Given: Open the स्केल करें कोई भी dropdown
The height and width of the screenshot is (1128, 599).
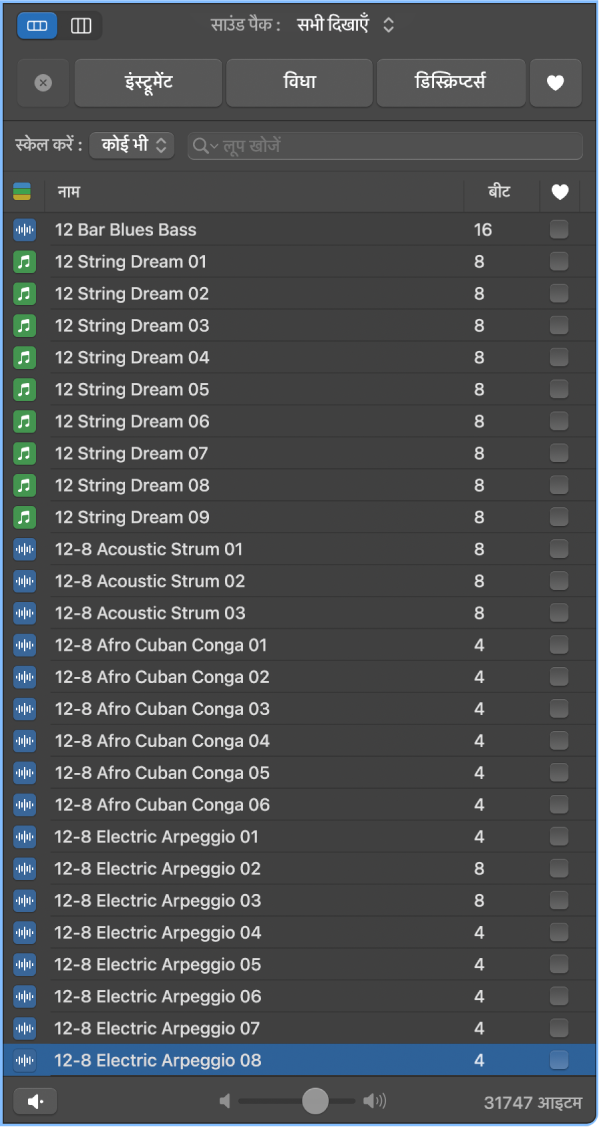Looking at the screenshot, I should click(132, 145).
